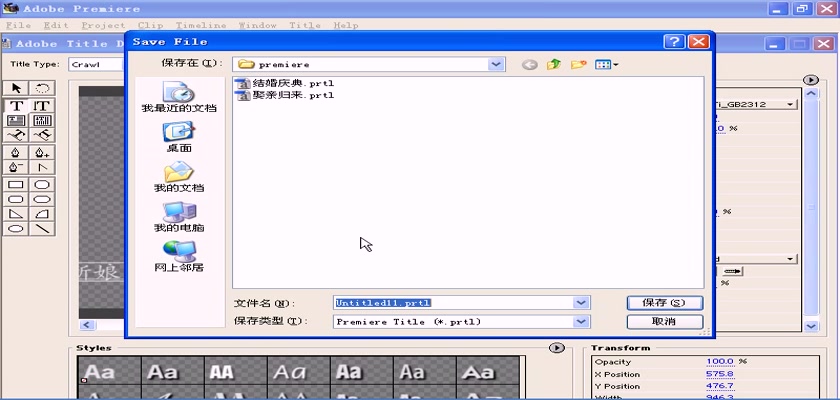Click the X Position value 575.8
The height and width of the screenshot is (400, 840).
point(720,374)
